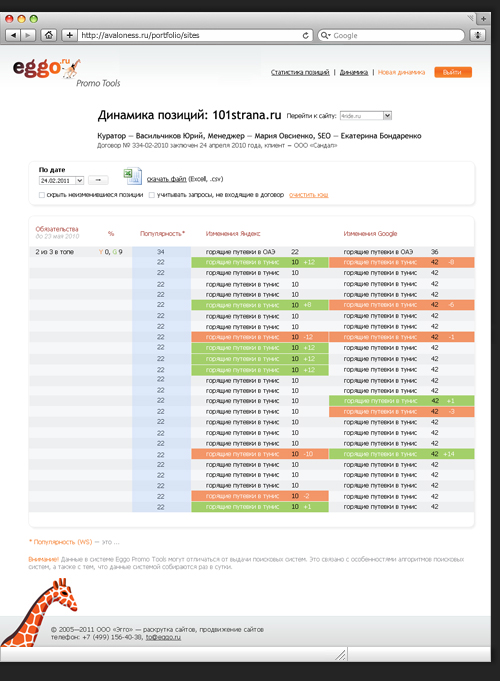Click the Изменения Google column header
500x681 pixels.
(x=370, y=234)
